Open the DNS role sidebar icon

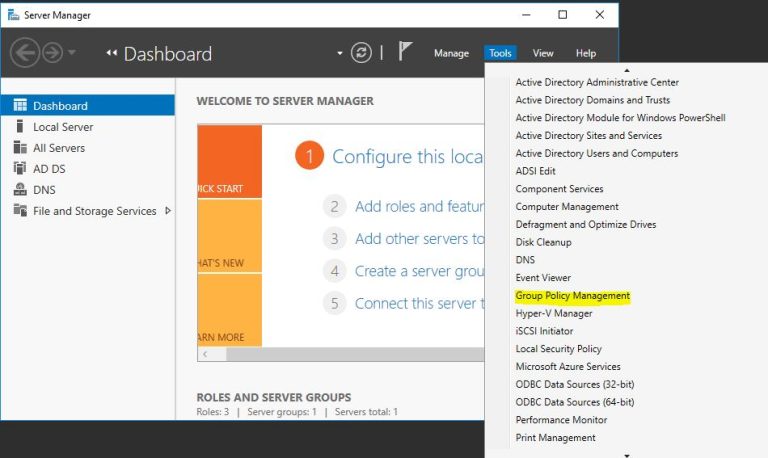pos(20,190)
